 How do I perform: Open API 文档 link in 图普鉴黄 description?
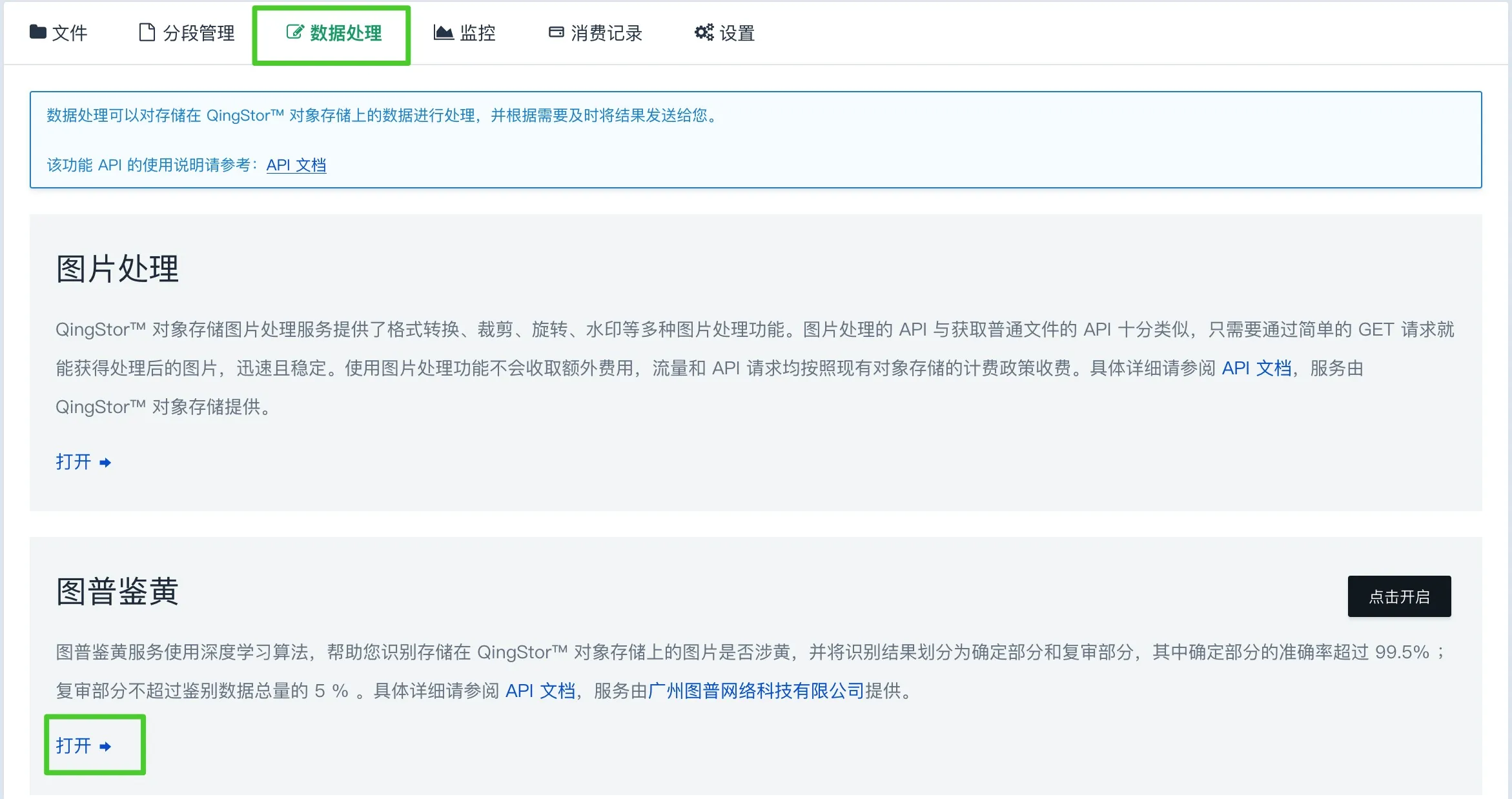pyautogui.click(x=540, y=691)
